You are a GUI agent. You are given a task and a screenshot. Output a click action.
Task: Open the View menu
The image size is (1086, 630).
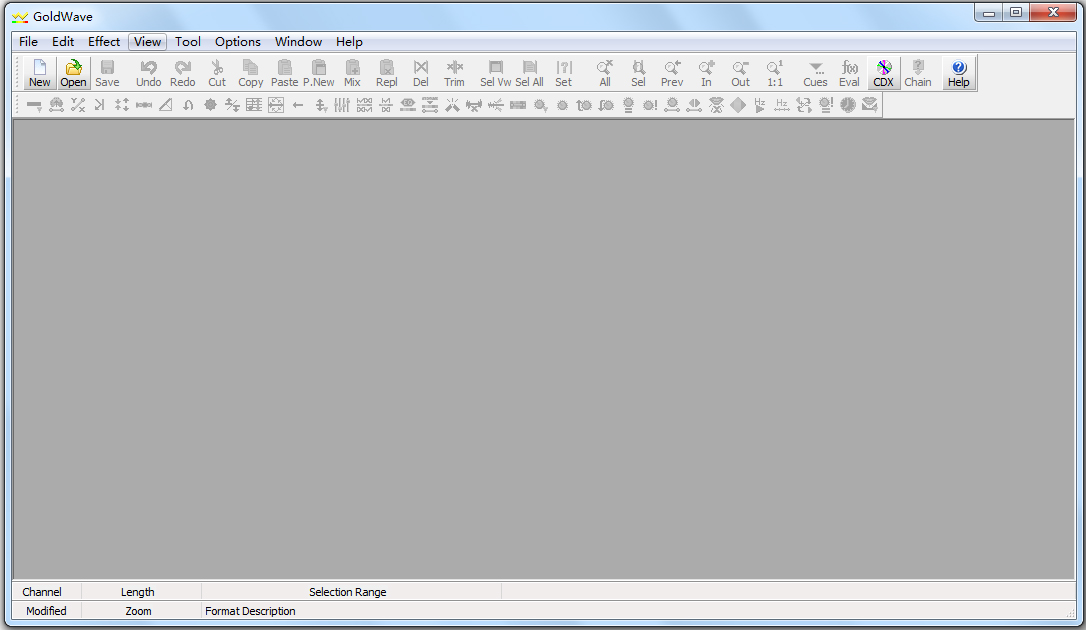(x=148, y=42)
